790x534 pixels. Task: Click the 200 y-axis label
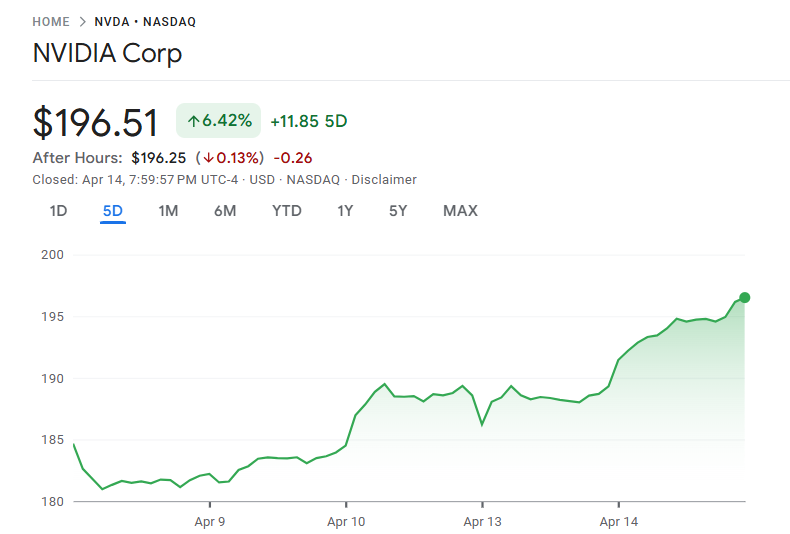tap(52, 255)
